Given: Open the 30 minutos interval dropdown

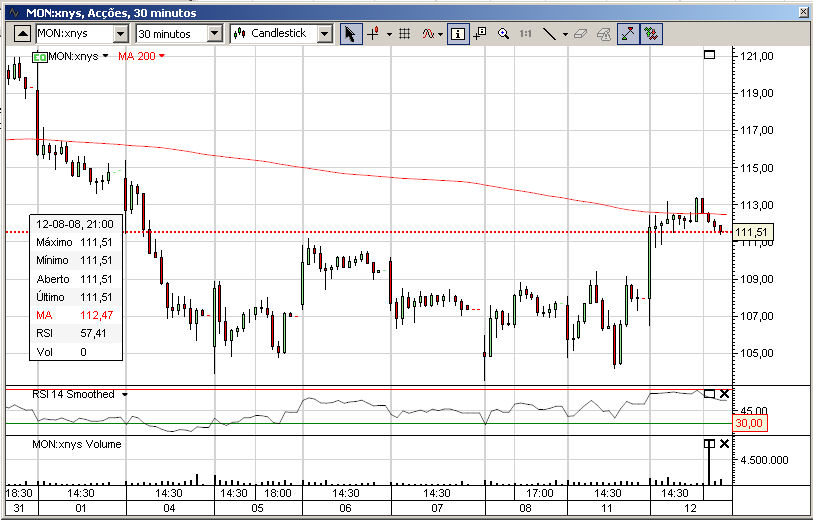Looking at the screenshot, I should (214, 34).
